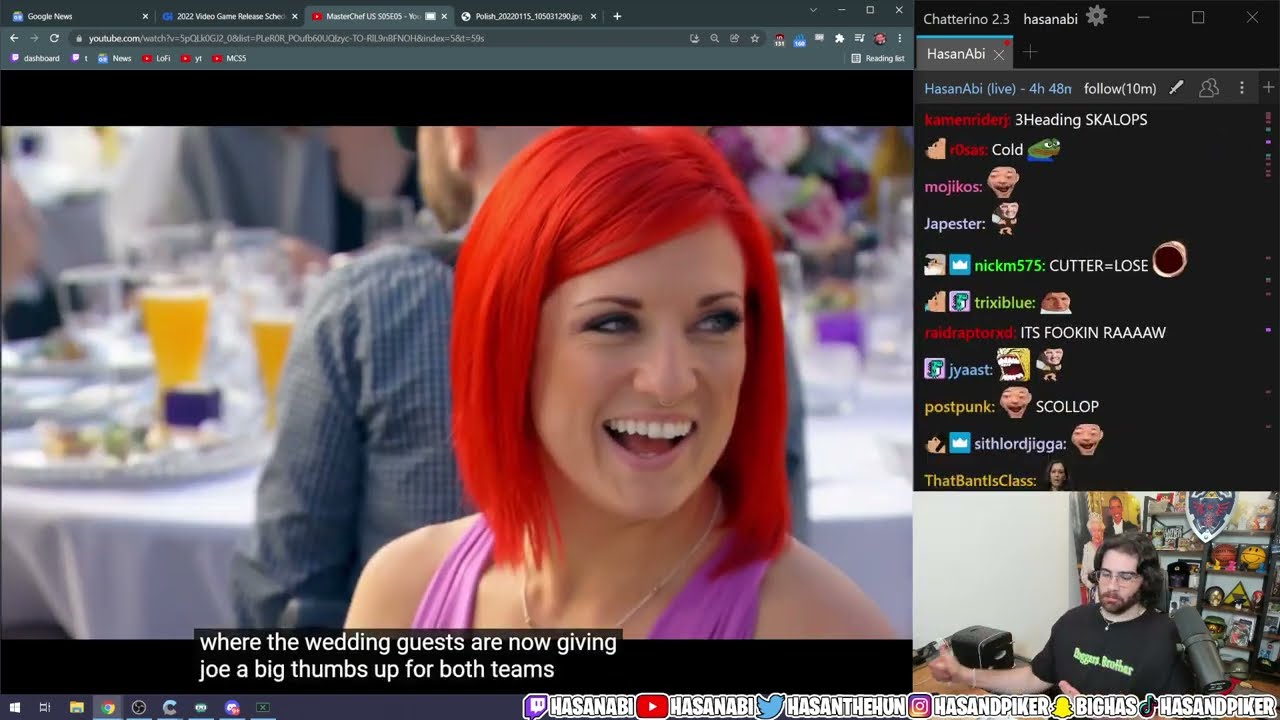Open the Windows Start menu
The image size is (1280, 720).
coord(14,708)
